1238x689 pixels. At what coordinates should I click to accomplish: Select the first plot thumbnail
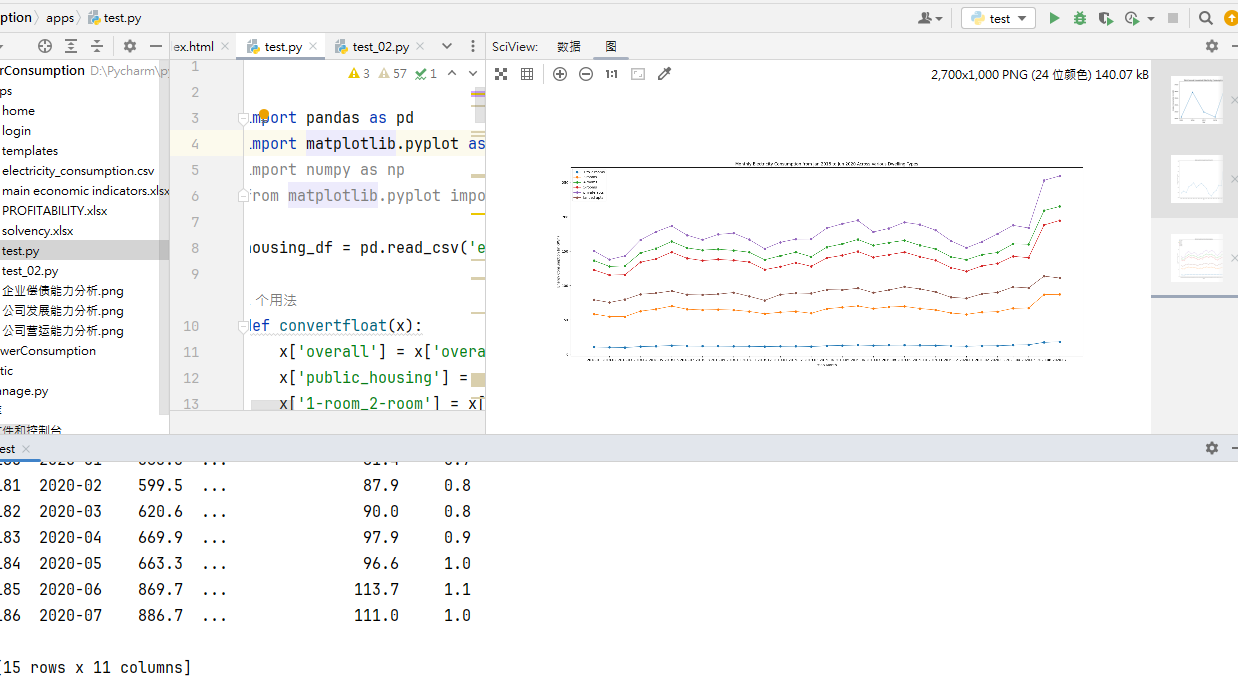click(x=1197, y=100)
